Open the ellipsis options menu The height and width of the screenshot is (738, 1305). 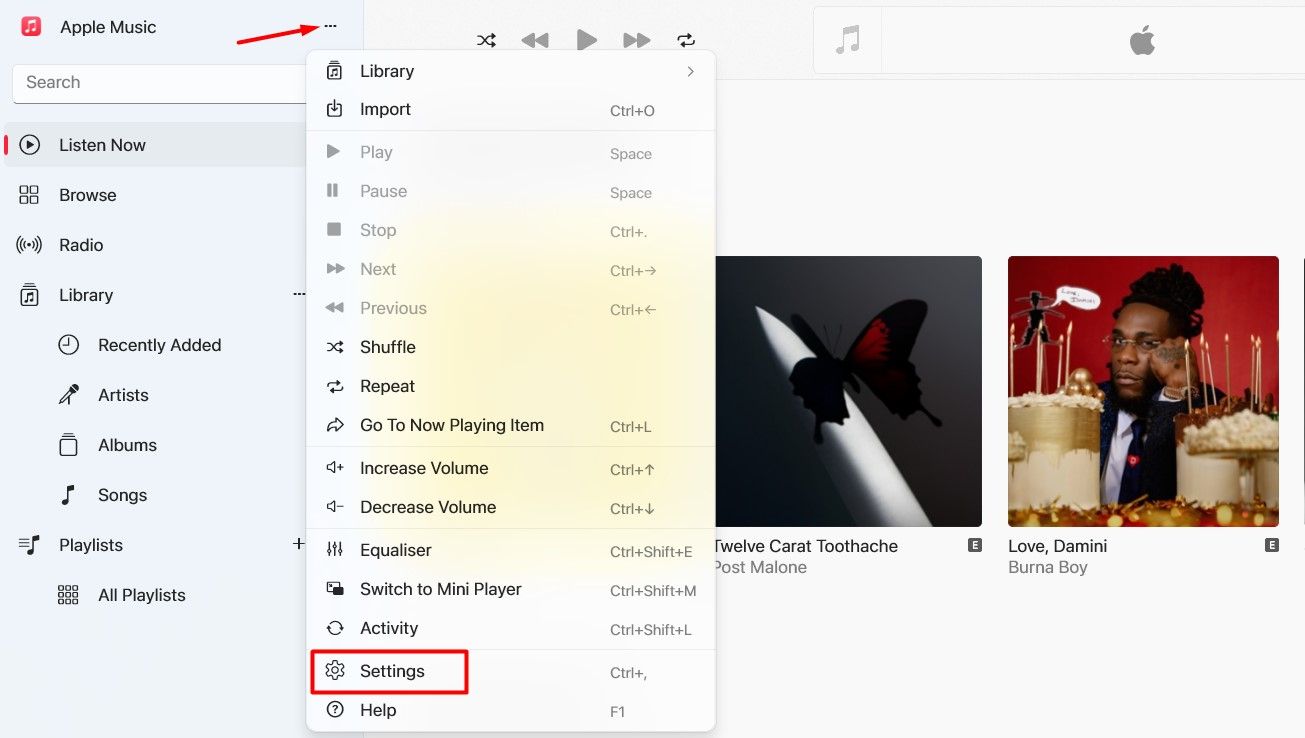click(x=330, y=27)
